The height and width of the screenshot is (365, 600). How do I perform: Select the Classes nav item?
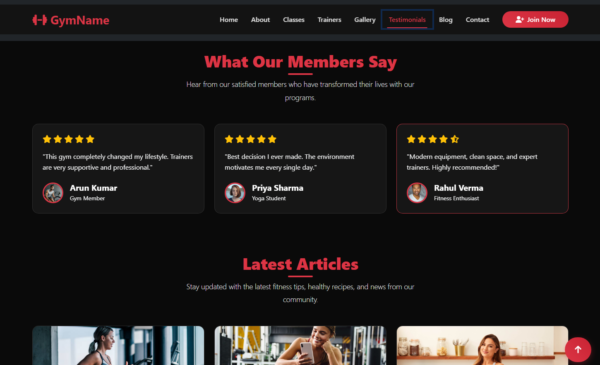[293, 20]
